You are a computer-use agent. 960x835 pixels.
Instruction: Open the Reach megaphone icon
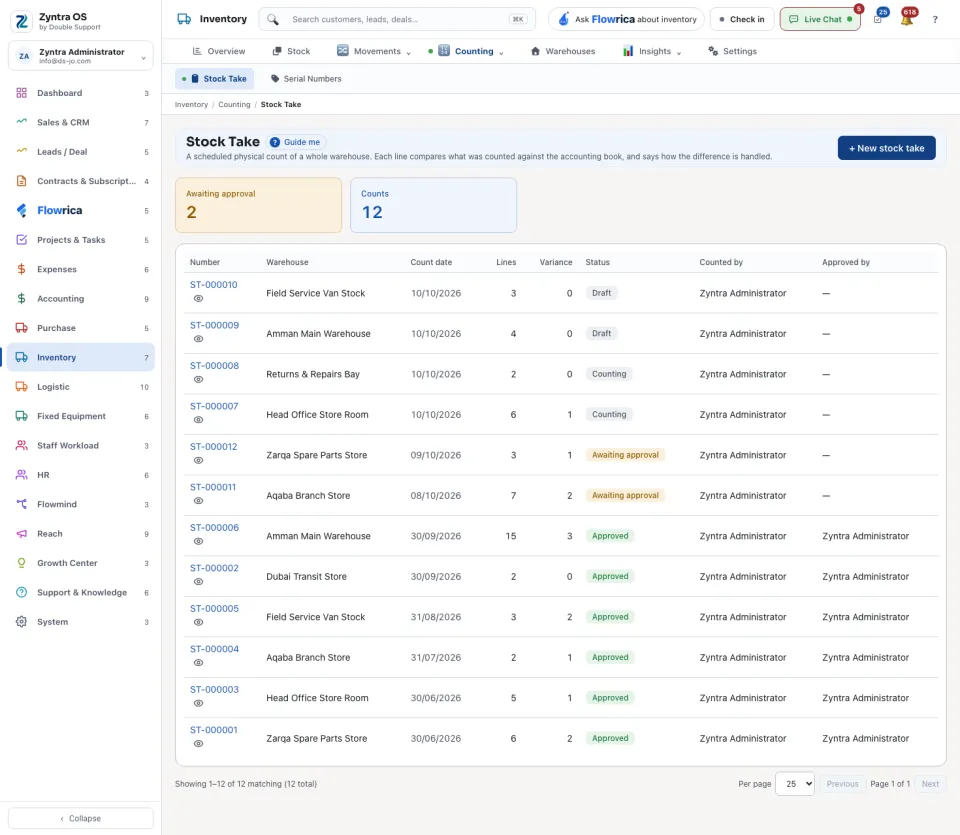click(21, 533)
